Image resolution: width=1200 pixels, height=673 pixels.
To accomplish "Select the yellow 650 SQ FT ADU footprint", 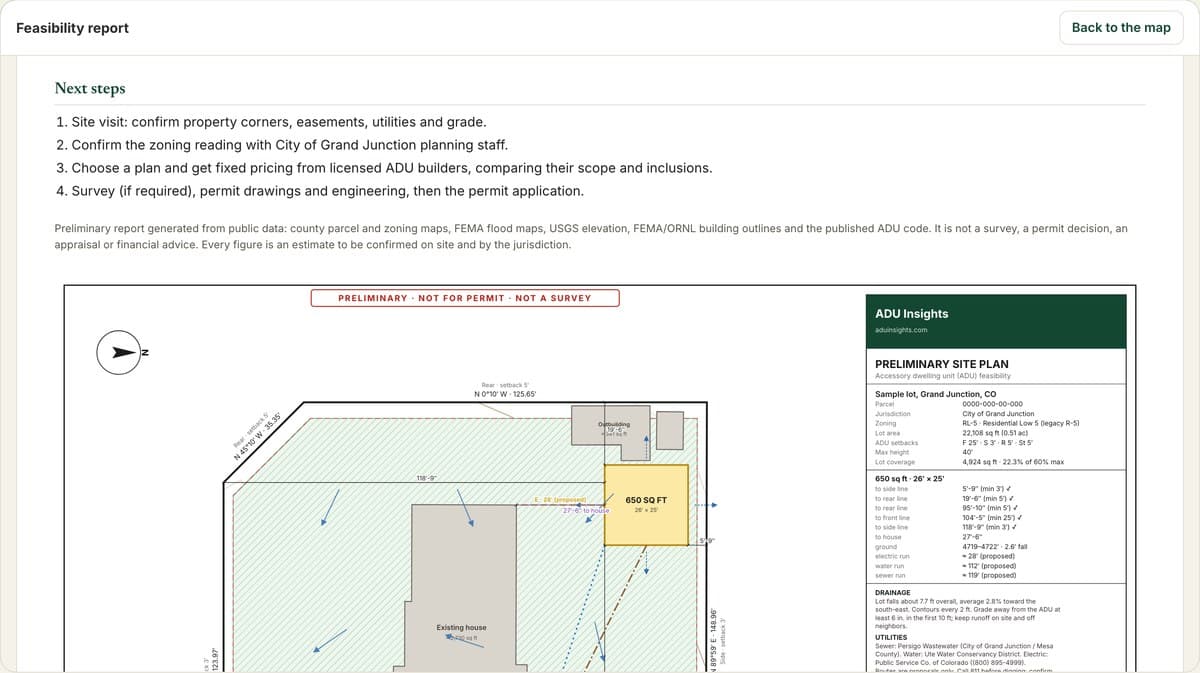I will pyautogui.click(x=646, y=505).
